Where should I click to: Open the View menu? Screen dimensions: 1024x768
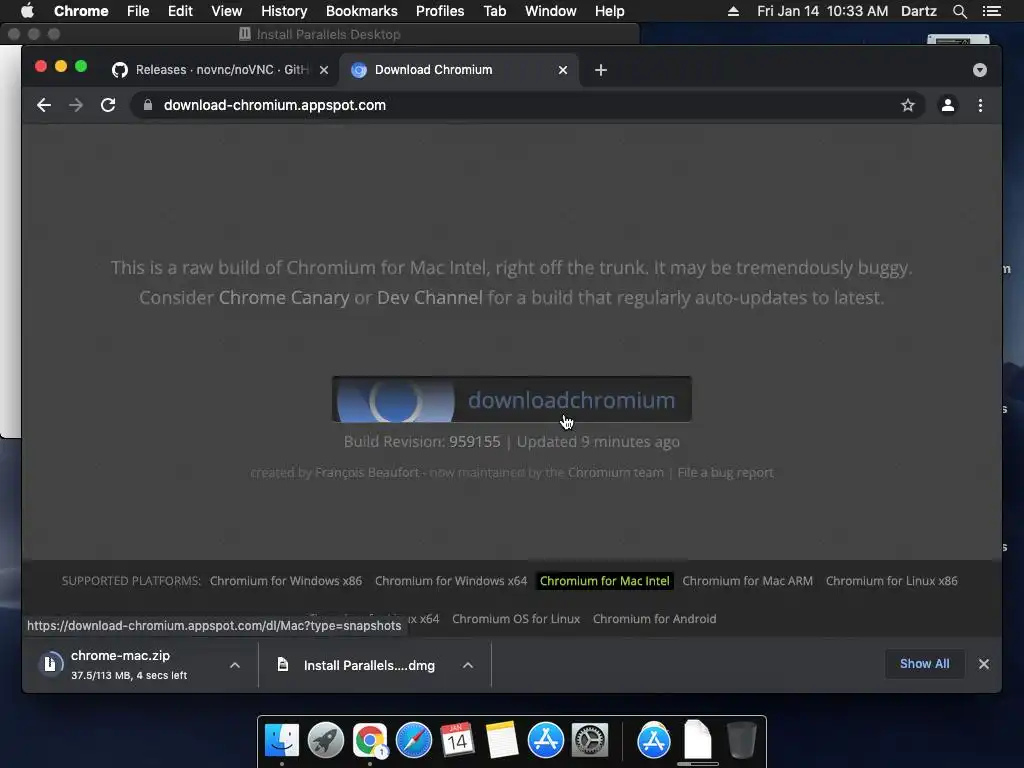pos(227,11)
